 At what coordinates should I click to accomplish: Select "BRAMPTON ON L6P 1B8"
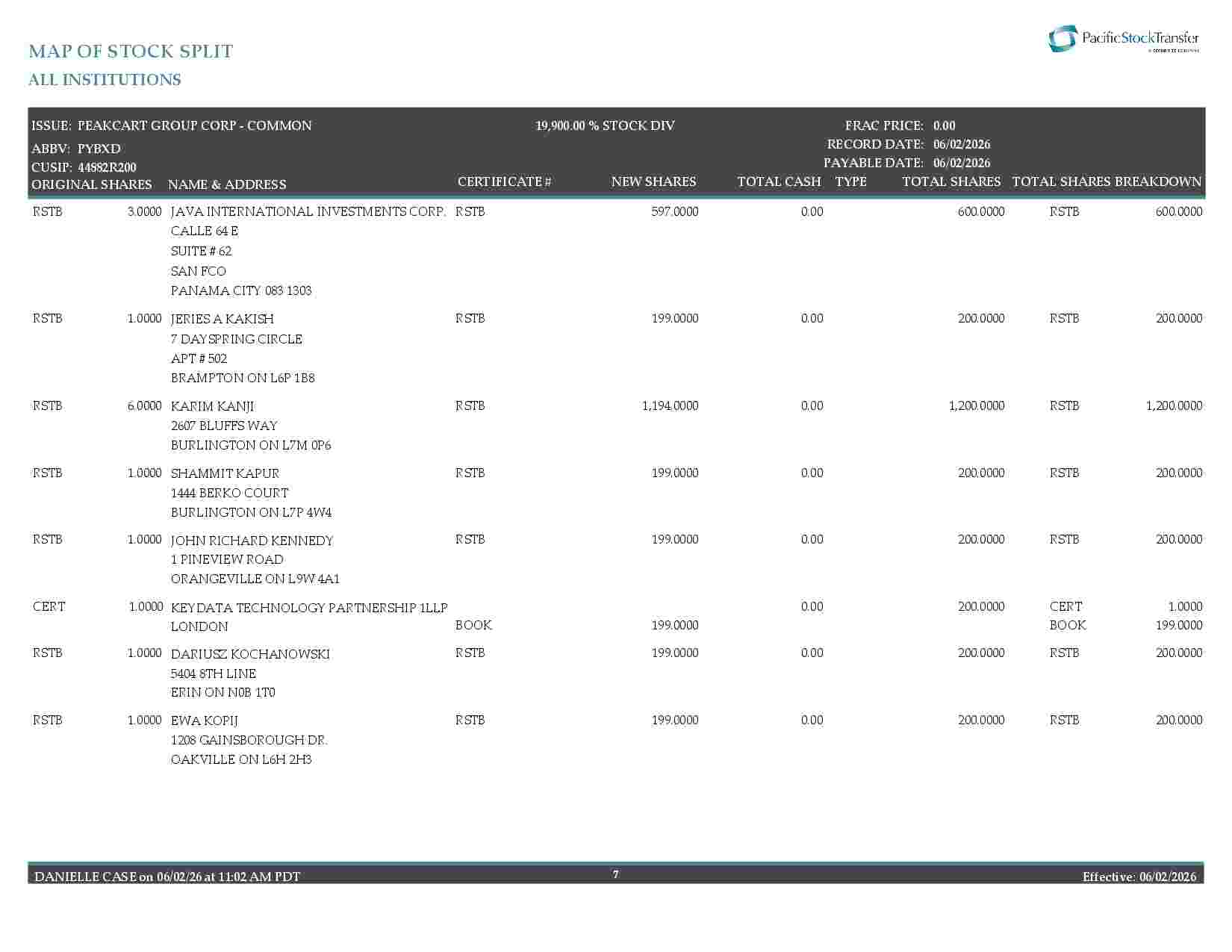[243, 378]
